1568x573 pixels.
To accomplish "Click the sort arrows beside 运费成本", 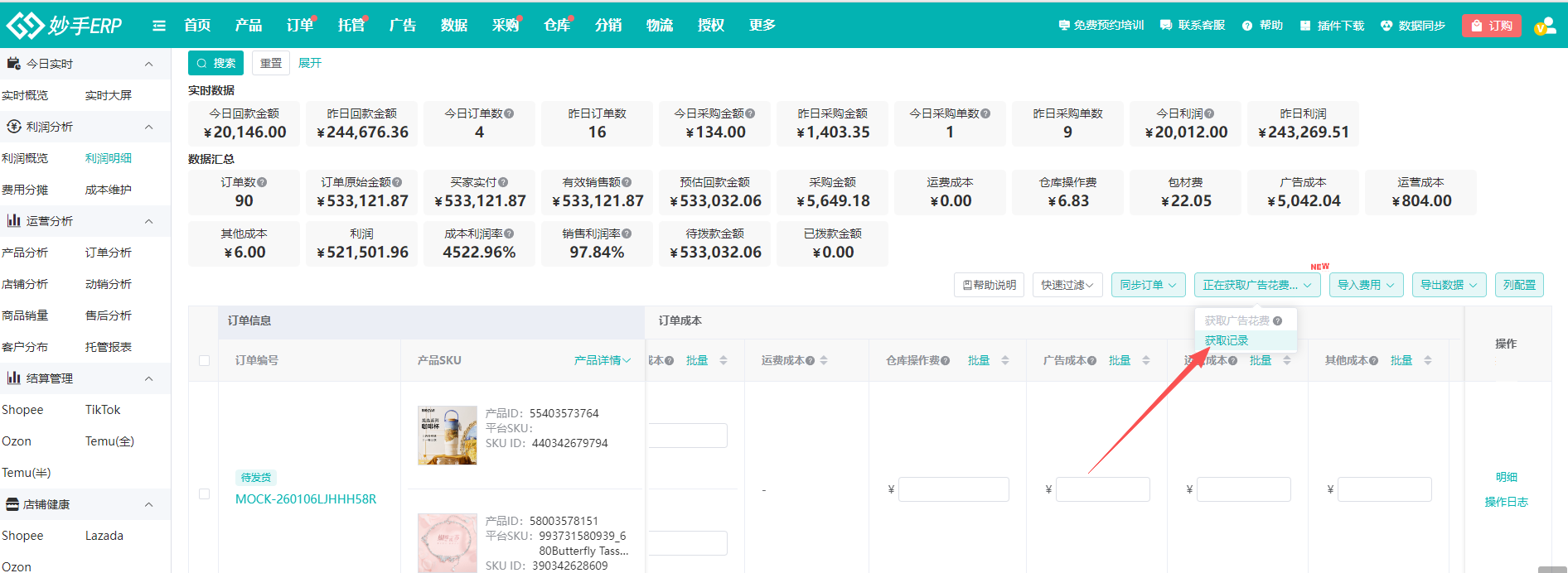I will [824, 360].
